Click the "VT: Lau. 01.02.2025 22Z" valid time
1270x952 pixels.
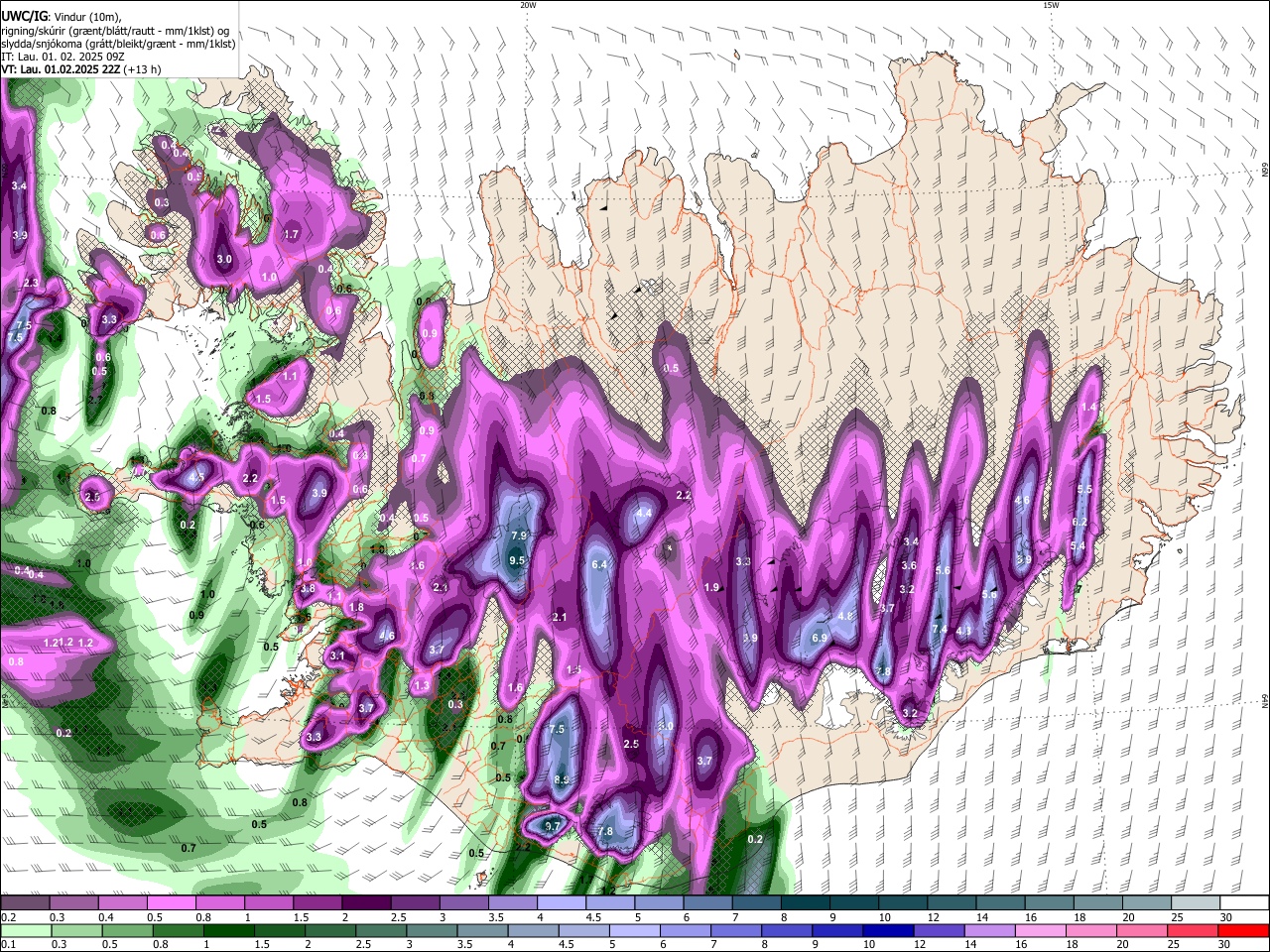[x=59, y=69]
